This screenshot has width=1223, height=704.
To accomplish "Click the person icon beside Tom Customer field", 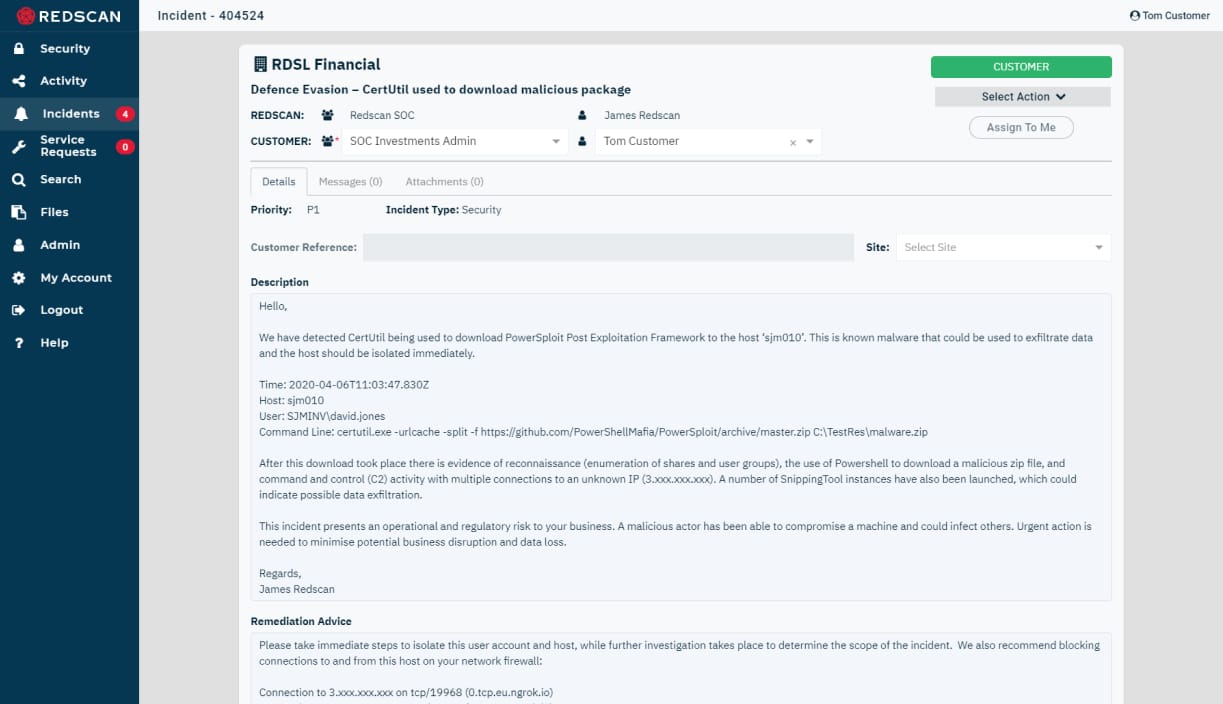I will click(x=582, y=142).
